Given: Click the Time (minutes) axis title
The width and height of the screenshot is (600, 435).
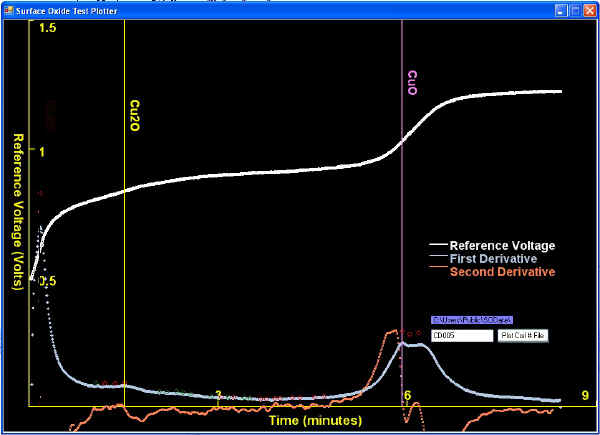Looking at the screenshot, I should 314,421.
